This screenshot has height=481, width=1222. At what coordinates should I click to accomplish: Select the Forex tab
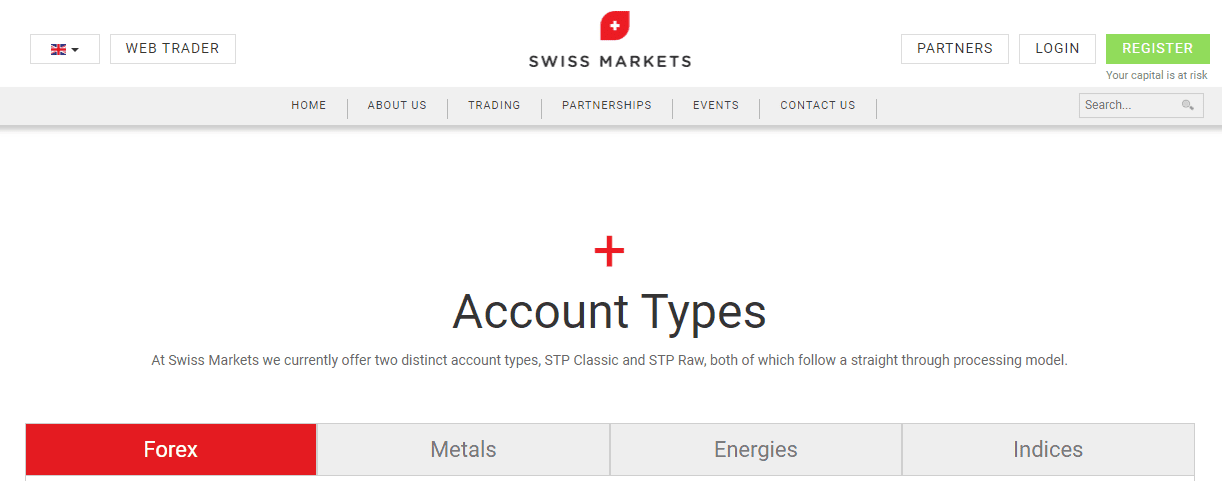point(171,450)
